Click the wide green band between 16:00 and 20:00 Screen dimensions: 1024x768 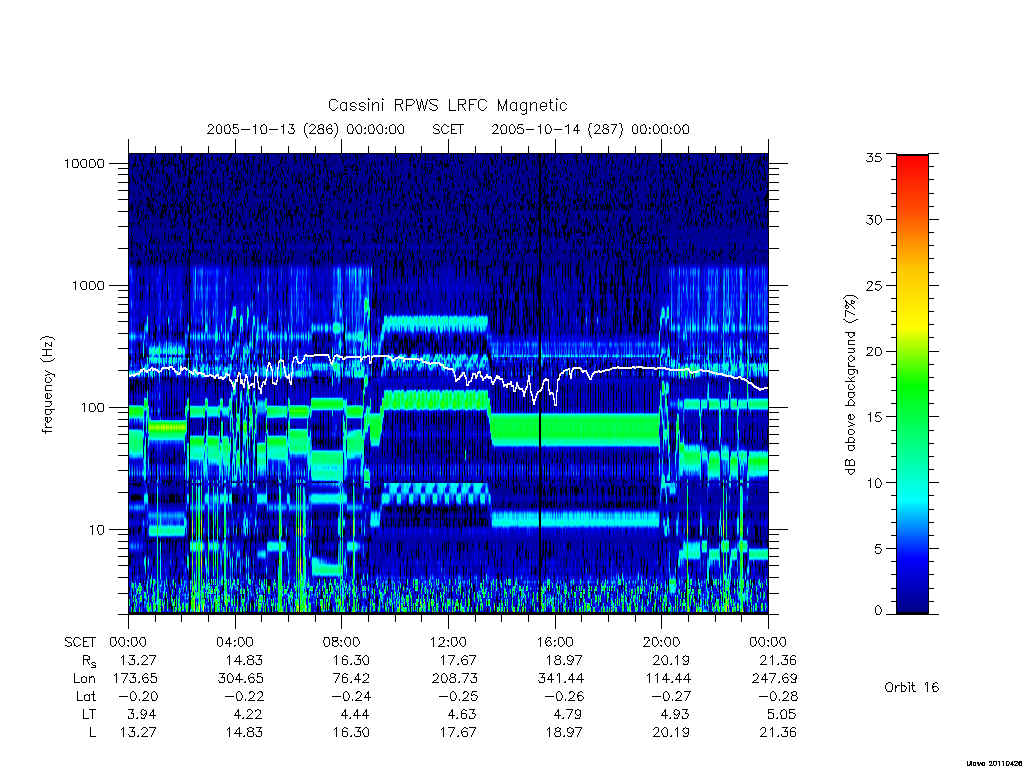click(x=575, y=430)
